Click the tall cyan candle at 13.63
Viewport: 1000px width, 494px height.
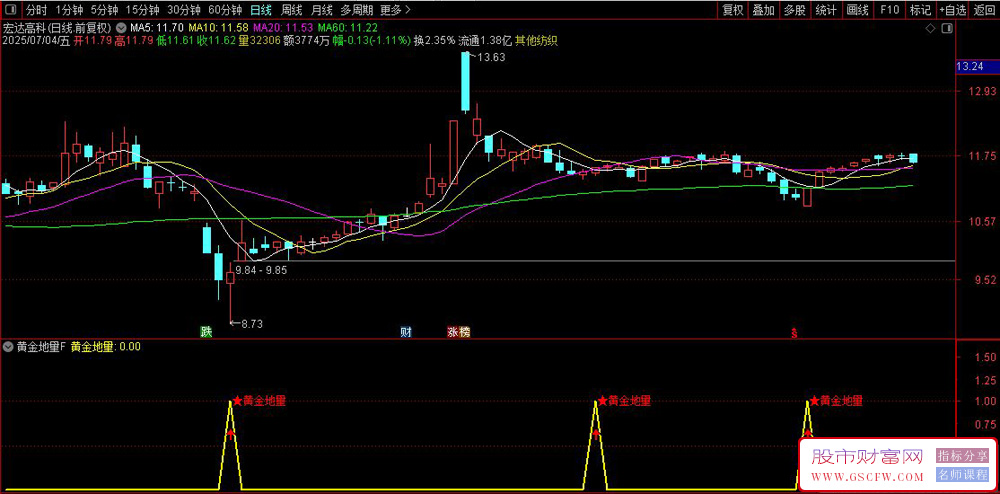(x=466, y=82)
